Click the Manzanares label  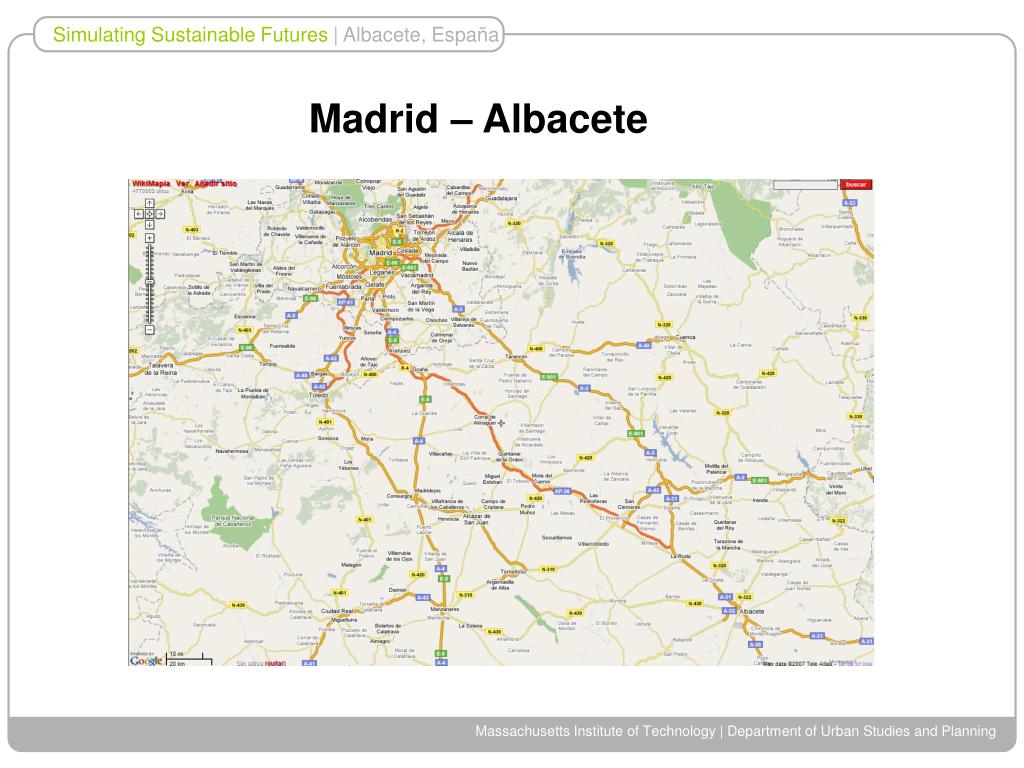445,609
